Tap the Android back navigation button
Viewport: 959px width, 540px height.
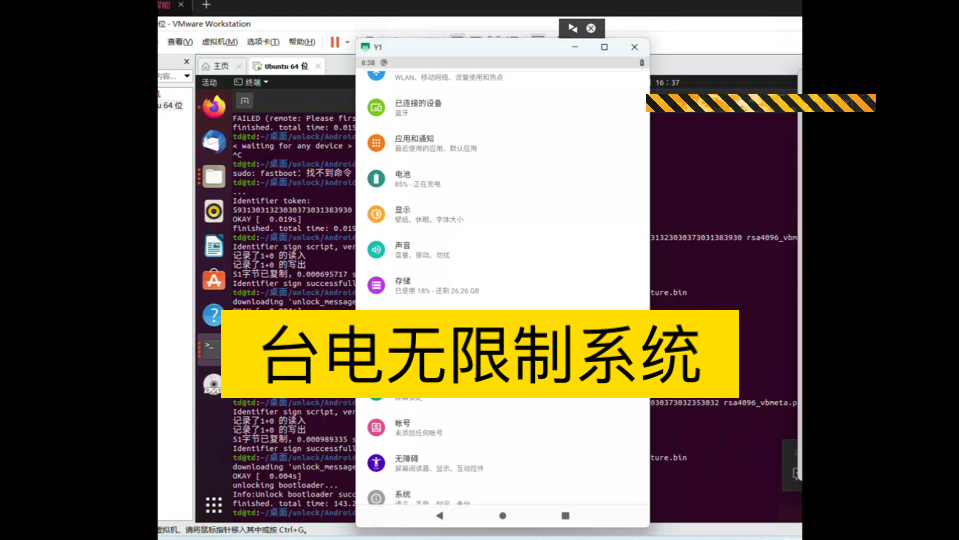(440, 516)
